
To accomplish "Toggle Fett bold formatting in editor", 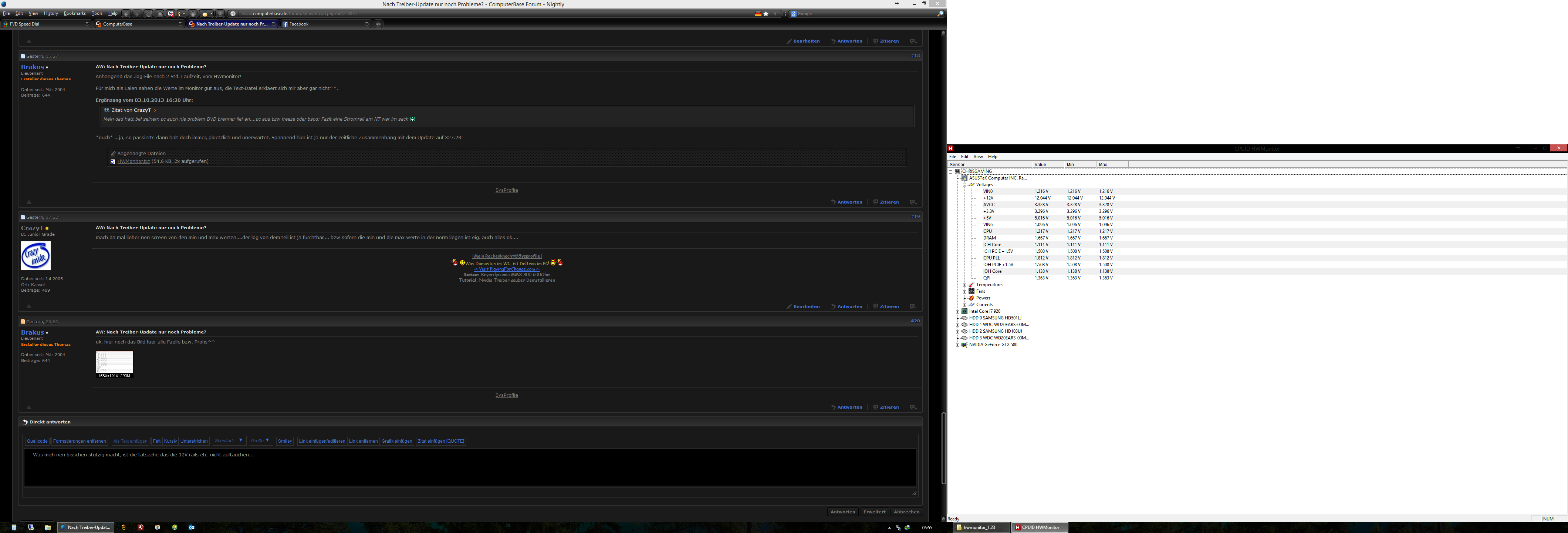I will pos(156,441).
